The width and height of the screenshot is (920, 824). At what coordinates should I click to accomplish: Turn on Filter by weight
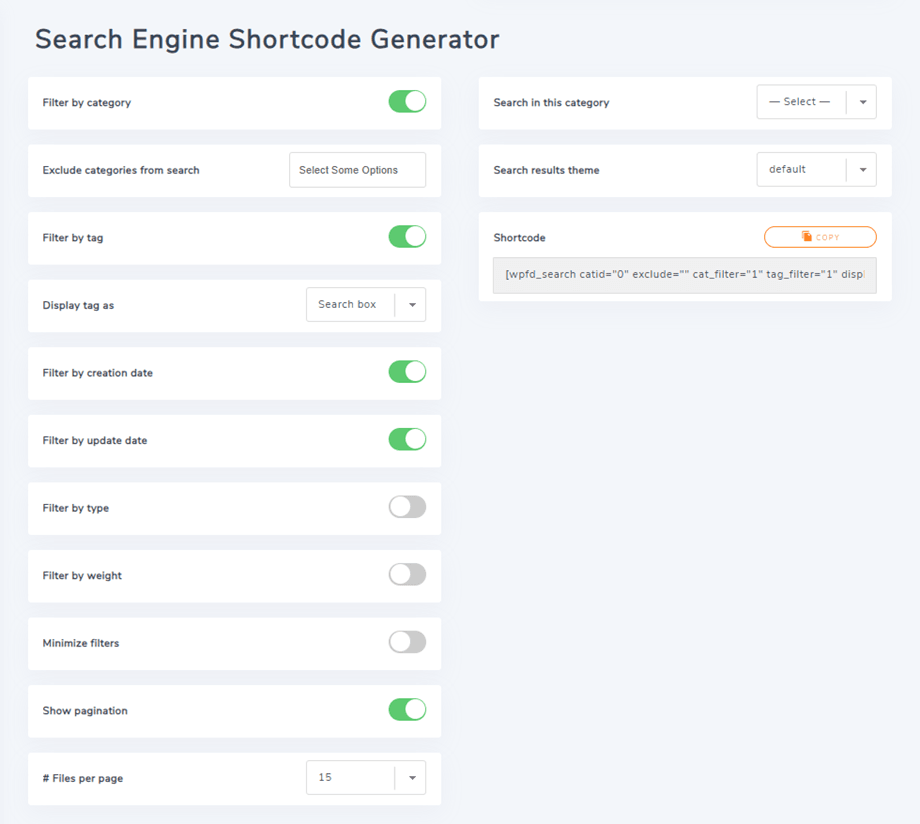pyautogui.click(x=407, y=575)
